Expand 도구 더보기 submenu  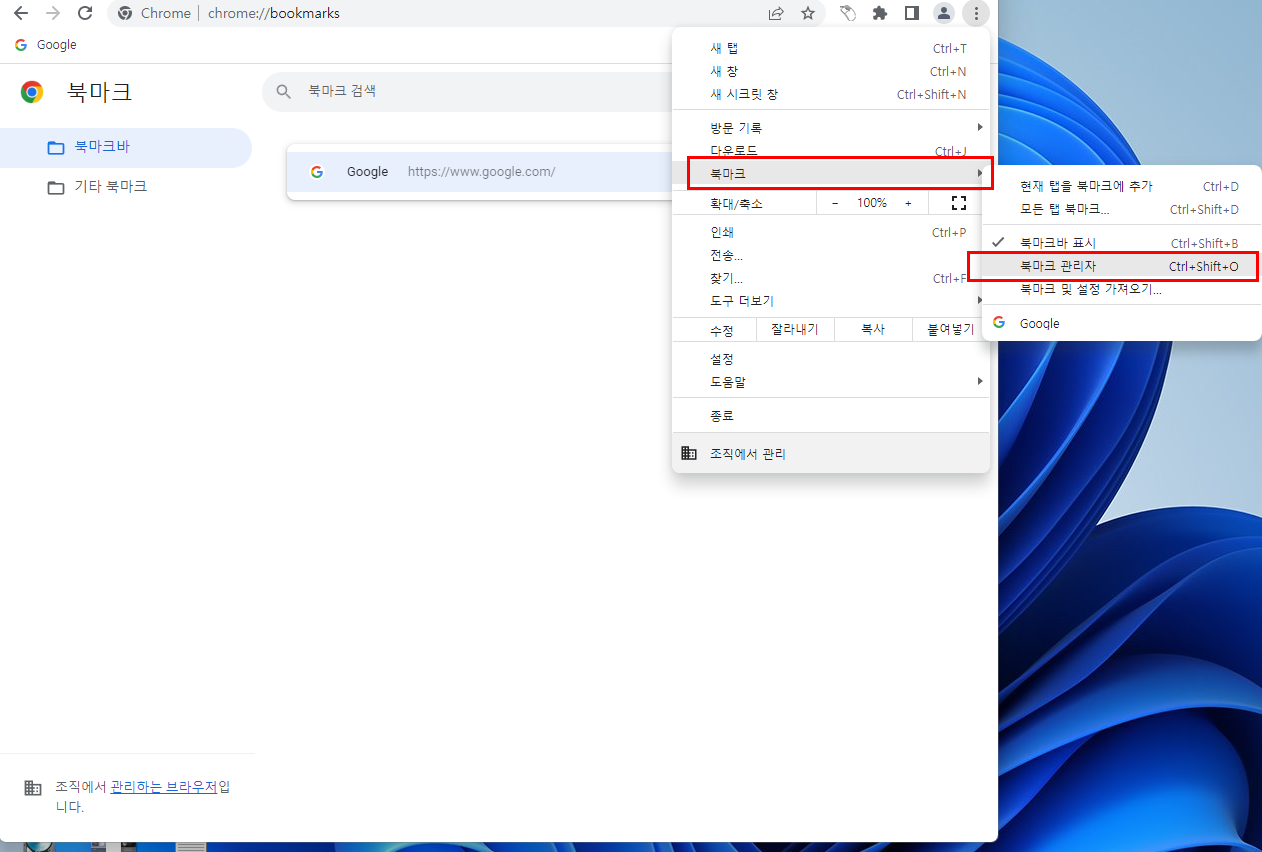[831, 301]
